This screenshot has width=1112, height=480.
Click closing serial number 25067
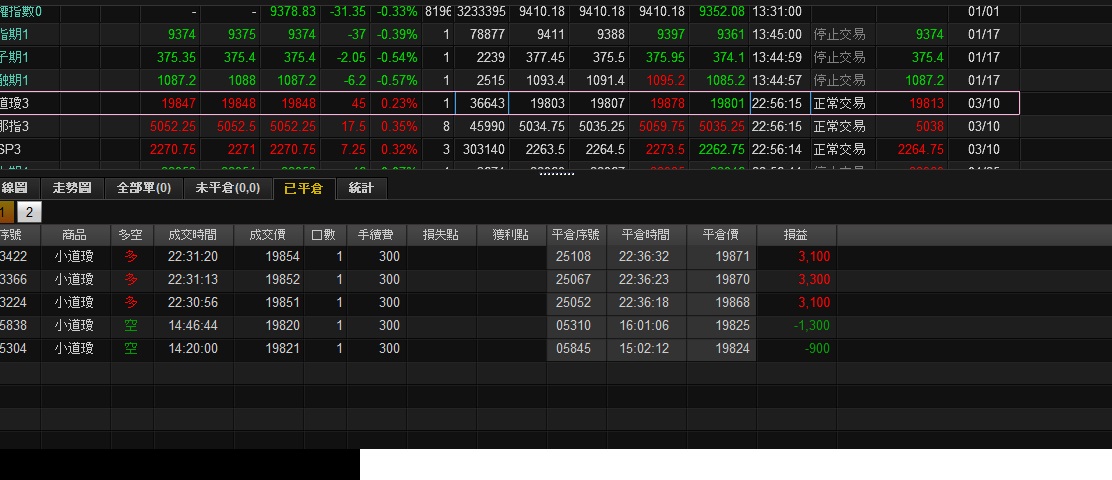click(x=574, y=279)
